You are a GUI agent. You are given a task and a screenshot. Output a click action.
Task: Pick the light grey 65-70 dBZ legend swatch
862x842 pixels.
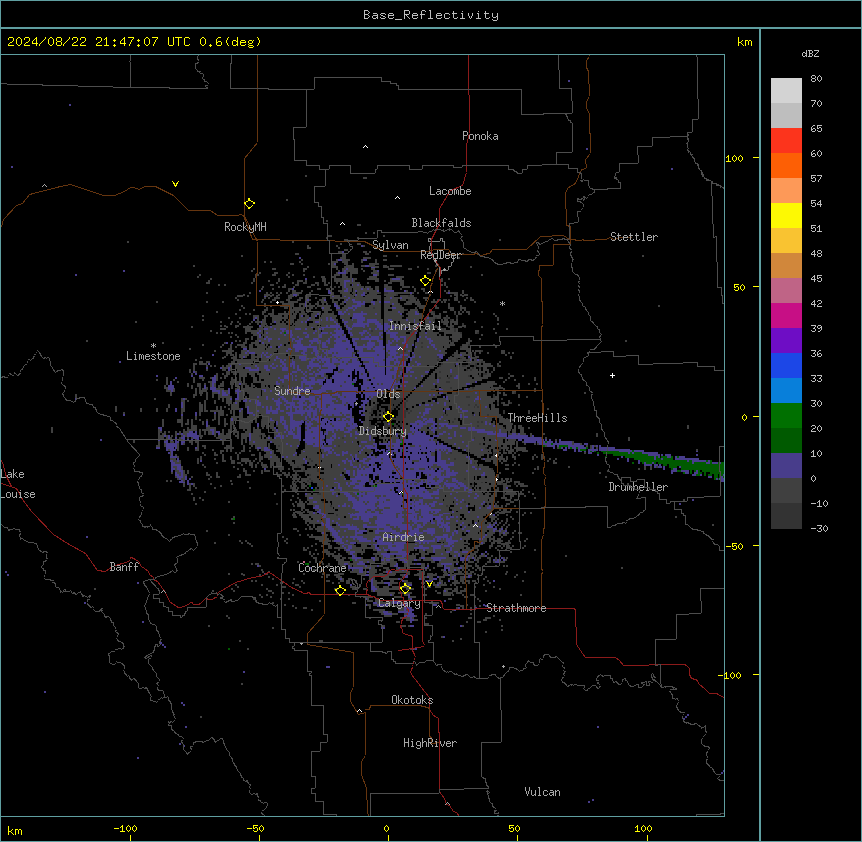click(786, 115)
